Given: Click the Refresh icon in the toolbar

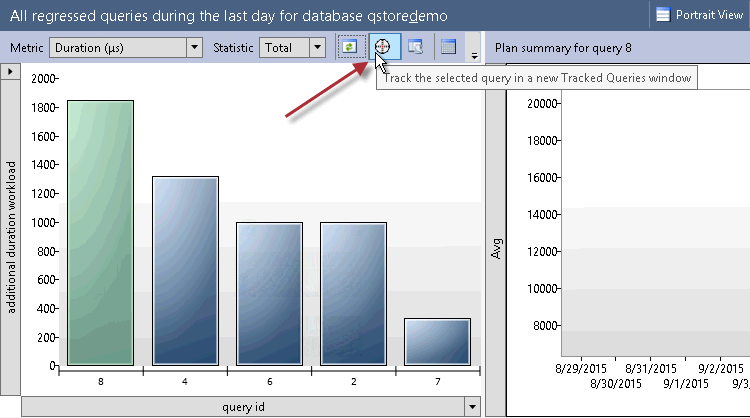Looking at the screenshot, I should click(351, 47).
